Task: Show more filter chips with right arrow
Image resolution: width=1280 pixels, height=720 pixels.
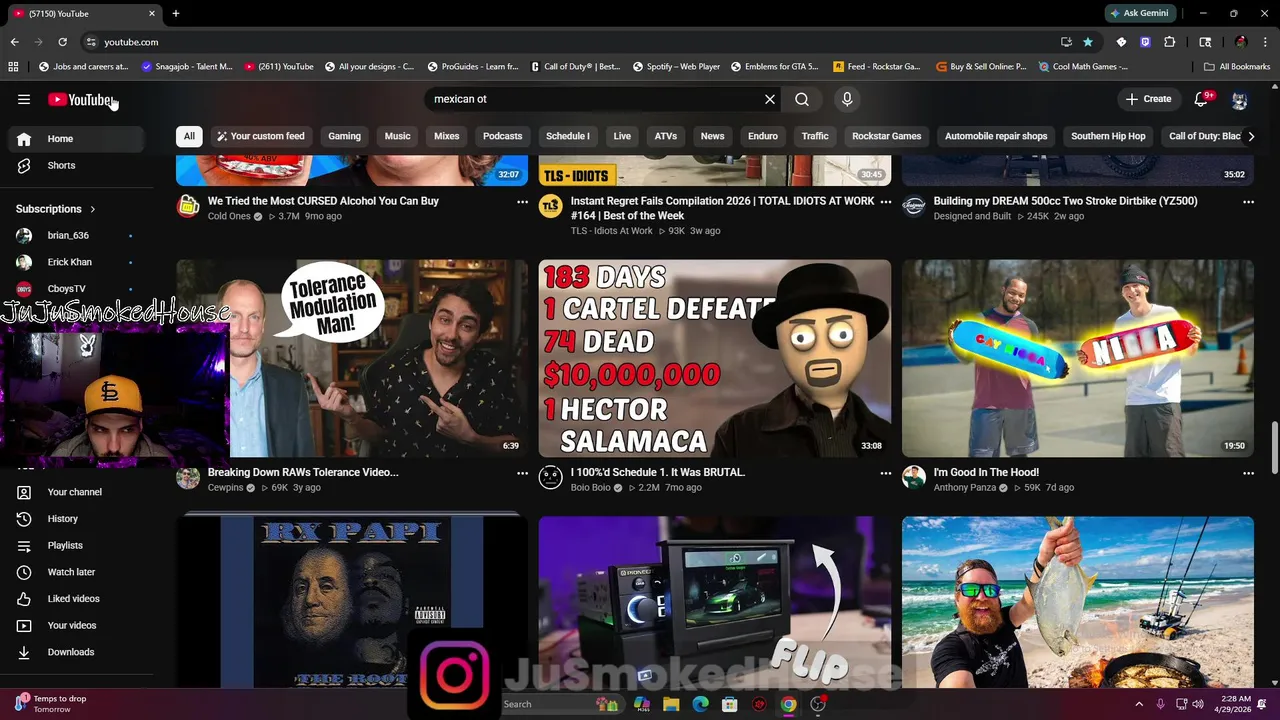Action: pos(1250,136)
